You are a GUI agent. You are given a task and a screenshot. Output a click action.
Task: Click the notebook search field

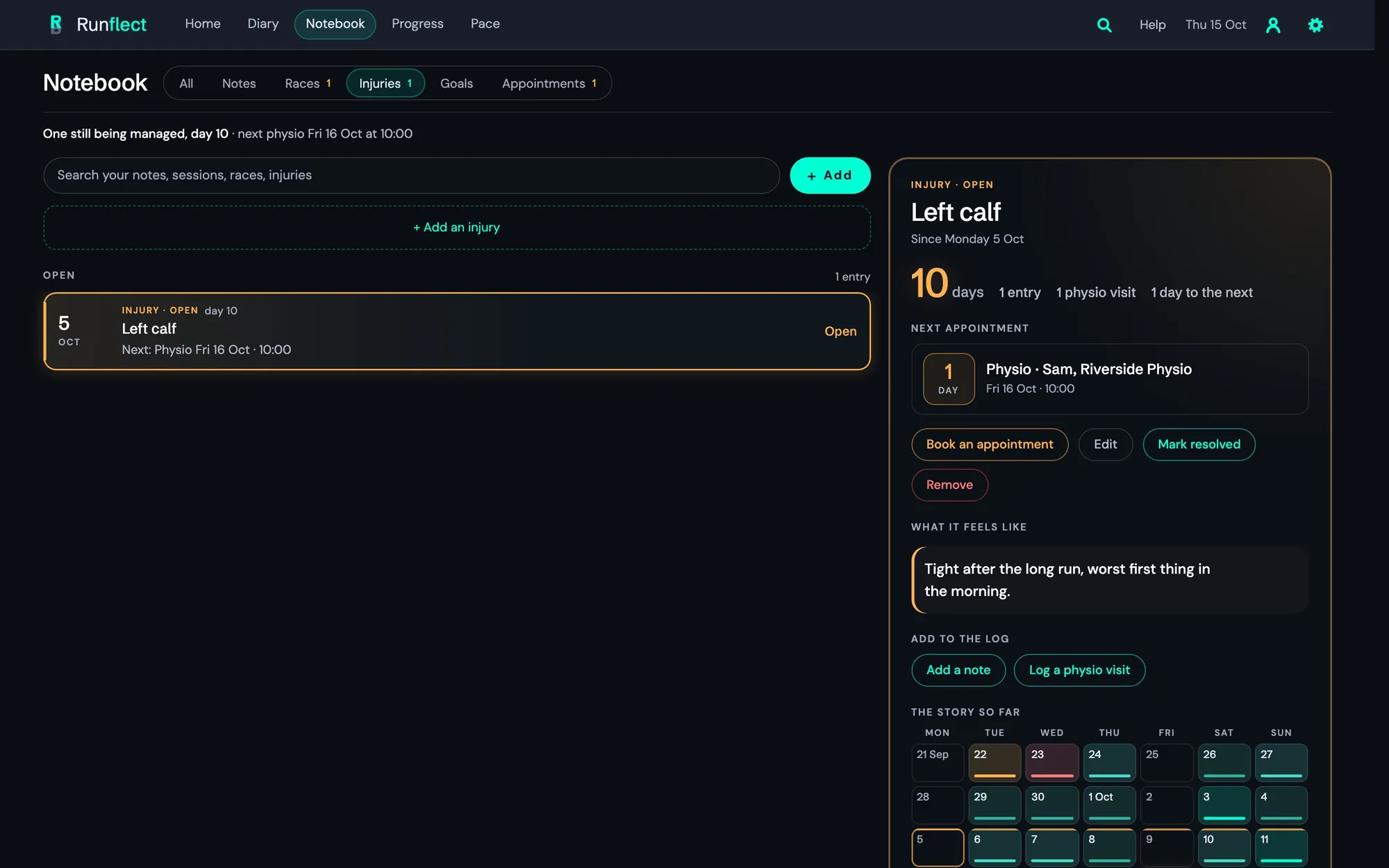pos(411,175)
